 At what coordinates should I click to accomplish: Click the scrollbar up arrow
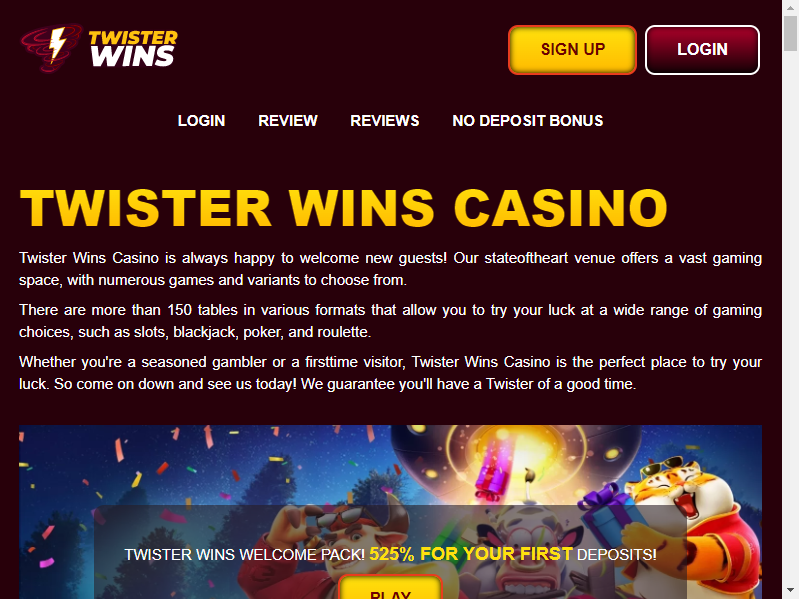[x=790, y=8]
